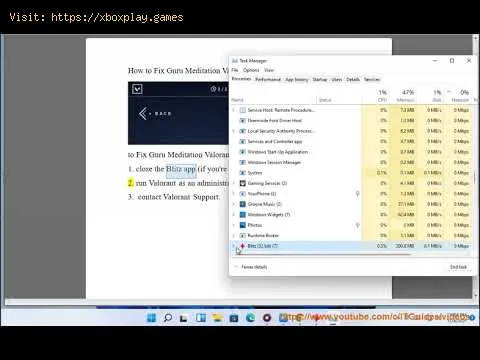Viewport: 480px width, 360px height.
Task: Click "contact Valorant Support" line in document
Action: tap(179, 197)
